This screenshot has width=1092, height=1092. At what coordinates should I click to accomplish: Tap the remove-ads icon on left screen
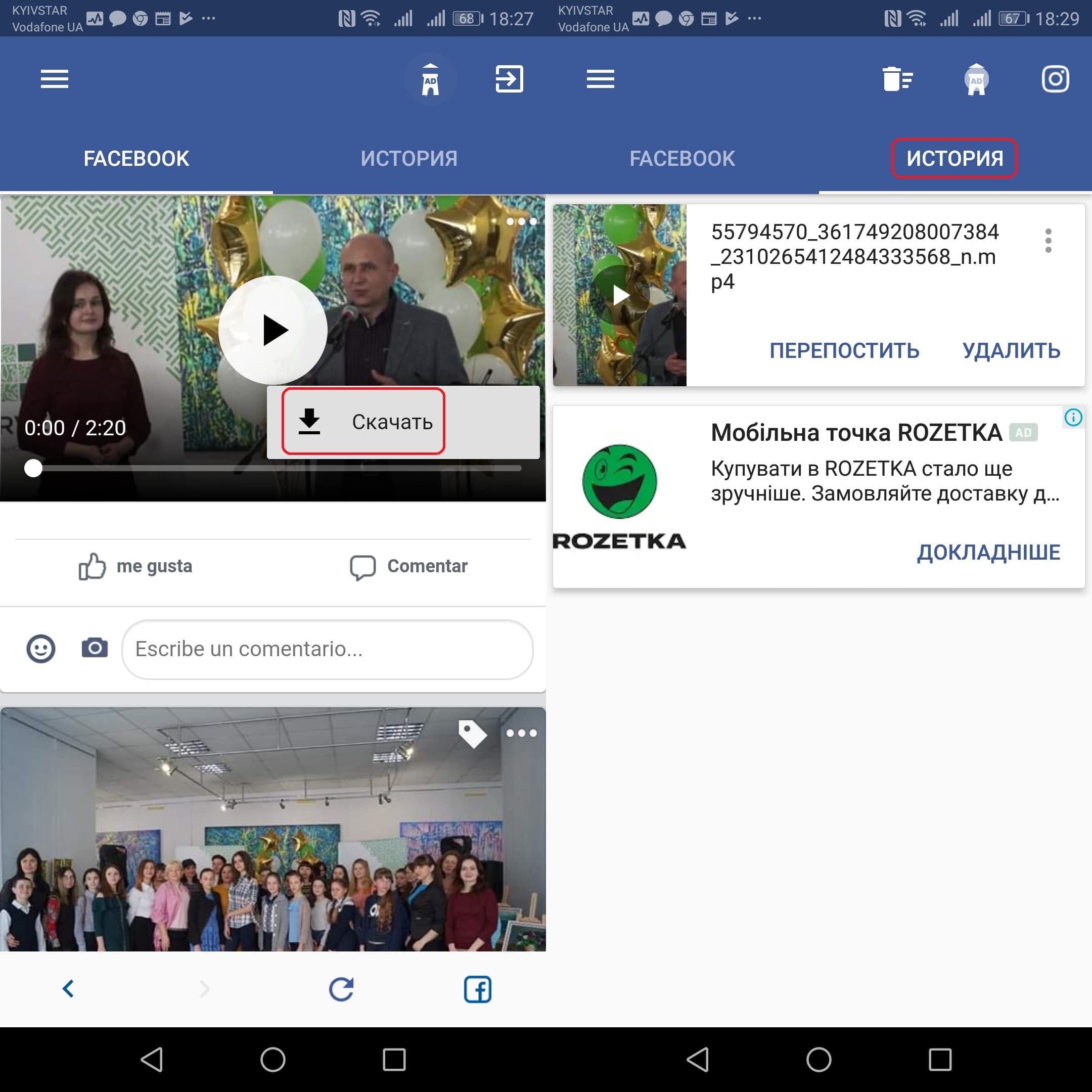coord(430,79)
